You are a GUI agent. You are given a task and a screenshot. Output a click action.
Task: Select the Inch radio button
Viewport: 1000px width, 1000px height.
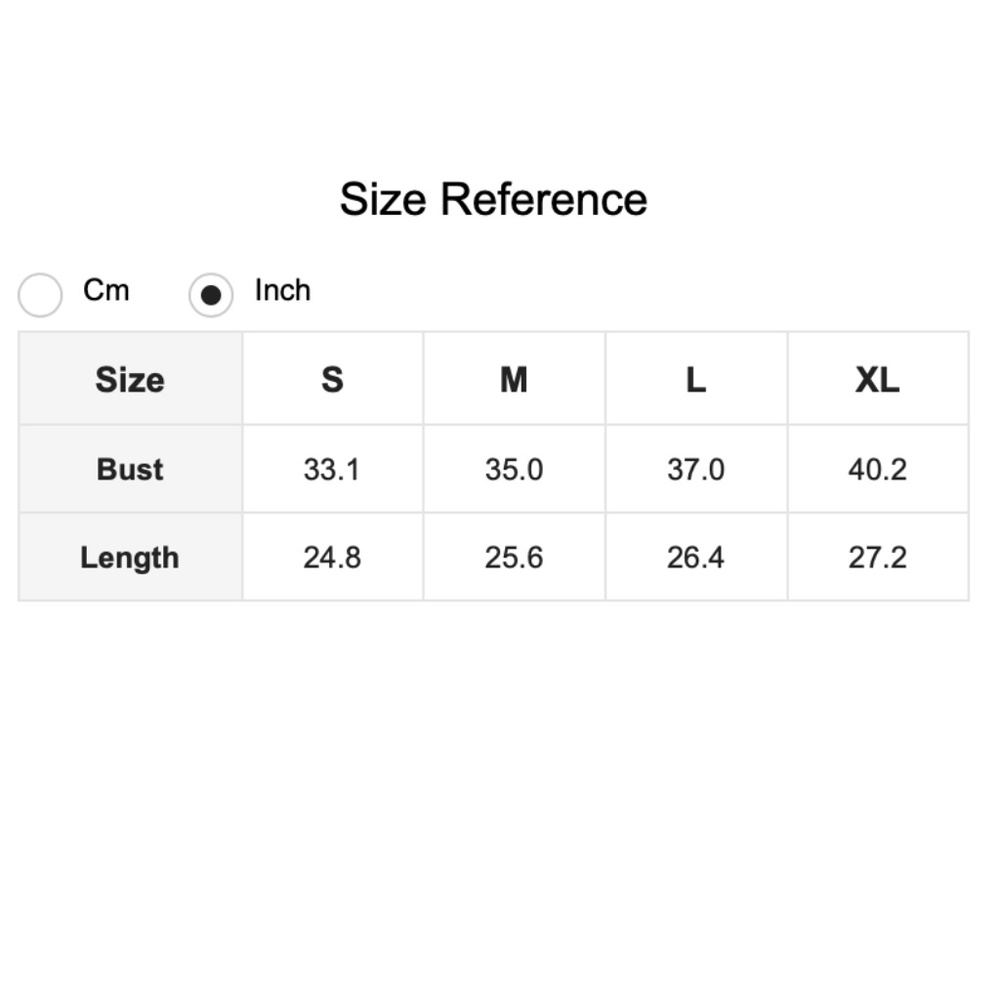211,295
